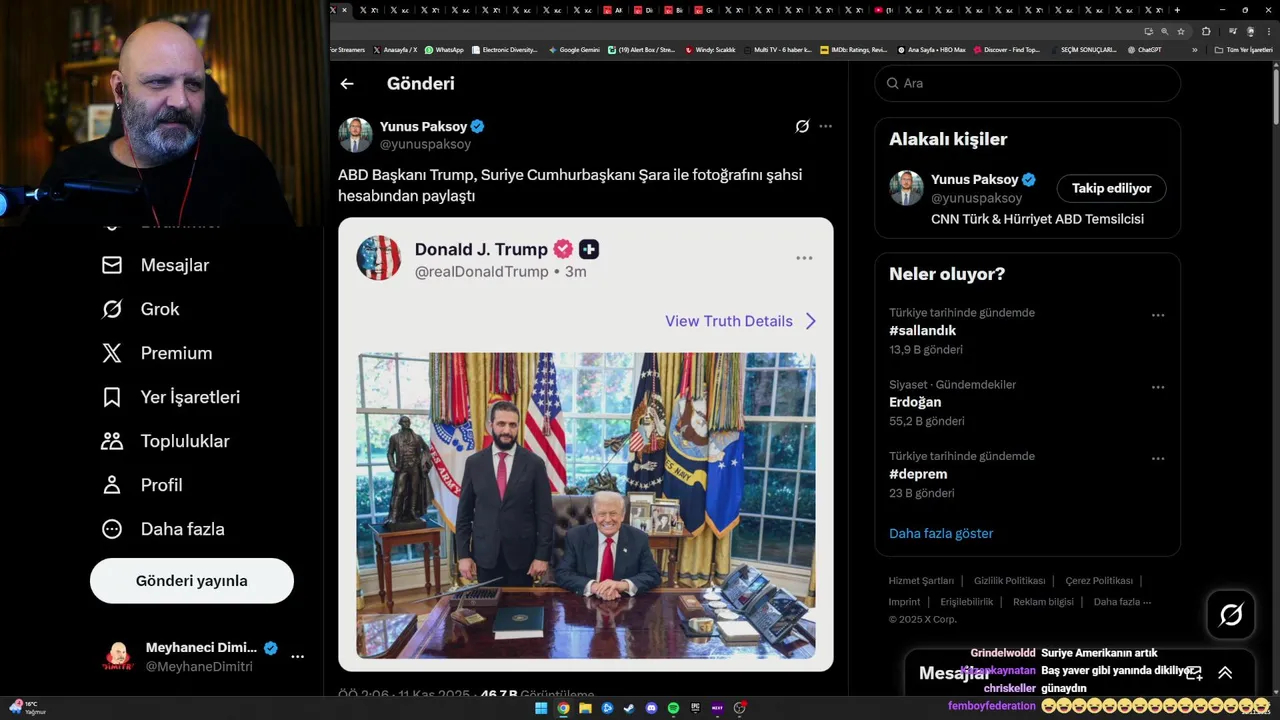This screenshot has height=720, width=1280.
Task: Open the Chrome extensions puzzle icon
Action: click(x=1206, y=31)
